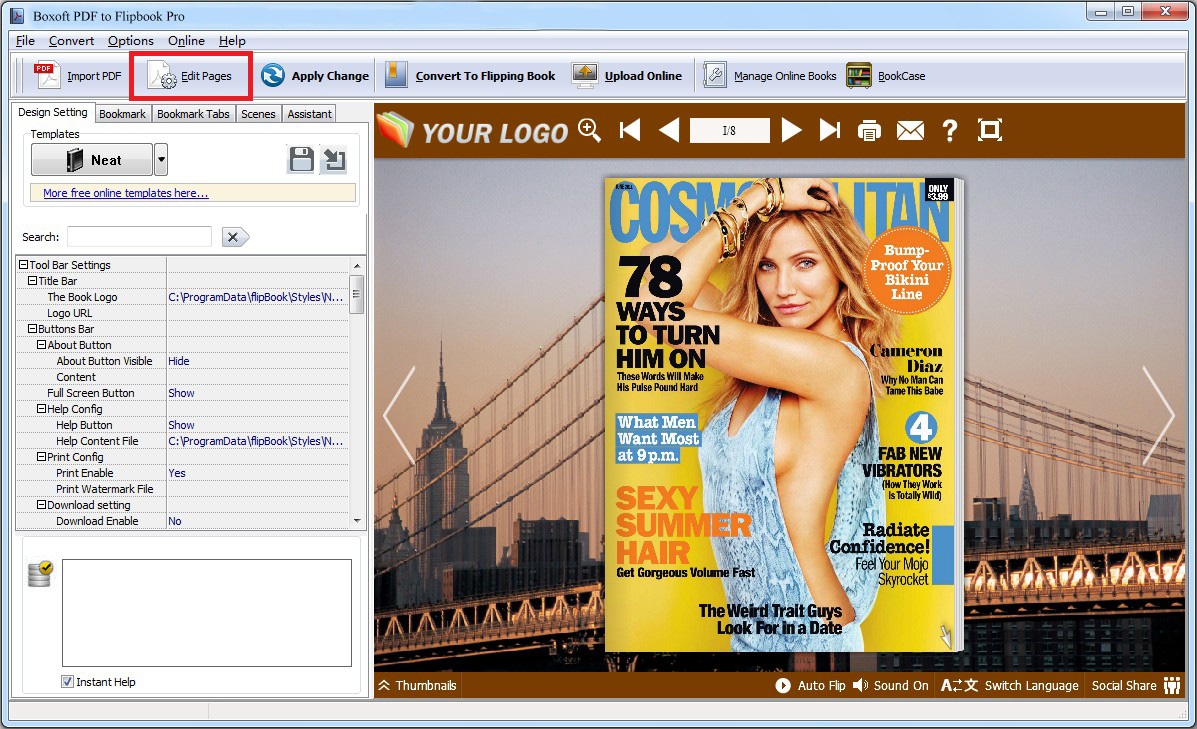Screen dimensions: 1197x729
Task: Clear the search with the X icon
Action: pyautogui.click(x=234, y=237)
